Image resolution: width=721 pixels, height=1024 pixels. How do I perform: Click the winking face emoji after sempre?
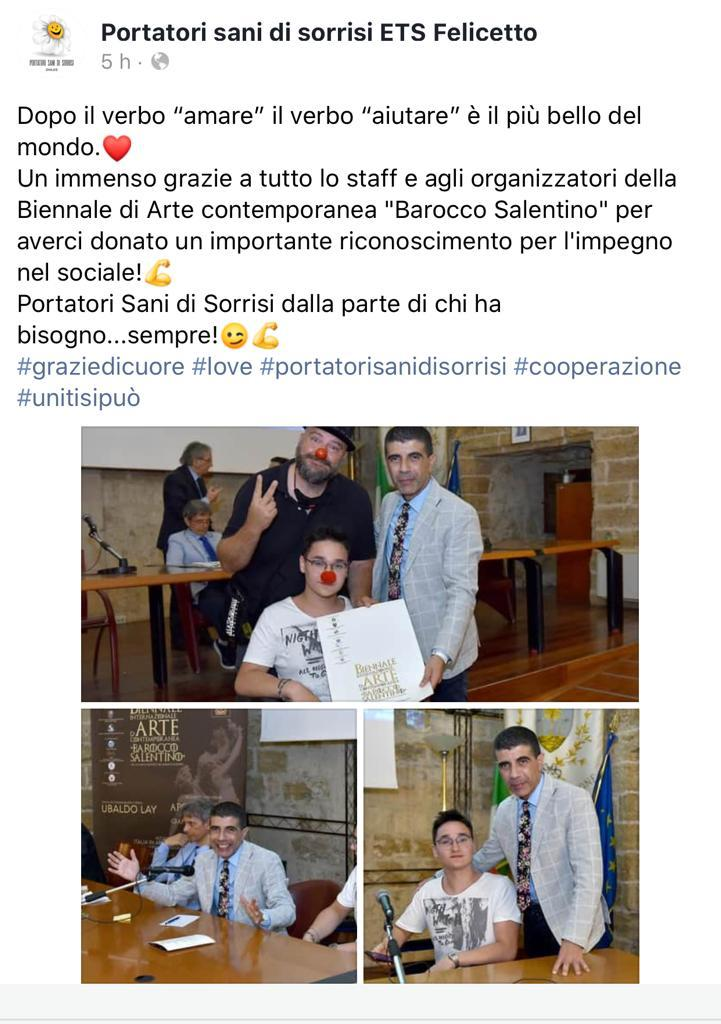coord(234,336)
